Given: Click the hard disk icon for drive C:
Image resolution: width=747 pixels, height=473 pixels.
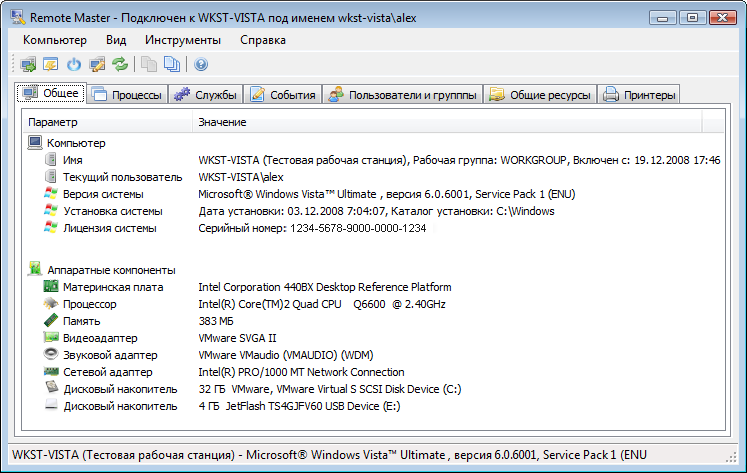Looking at the screenshot, I should (x=51, y=388).
